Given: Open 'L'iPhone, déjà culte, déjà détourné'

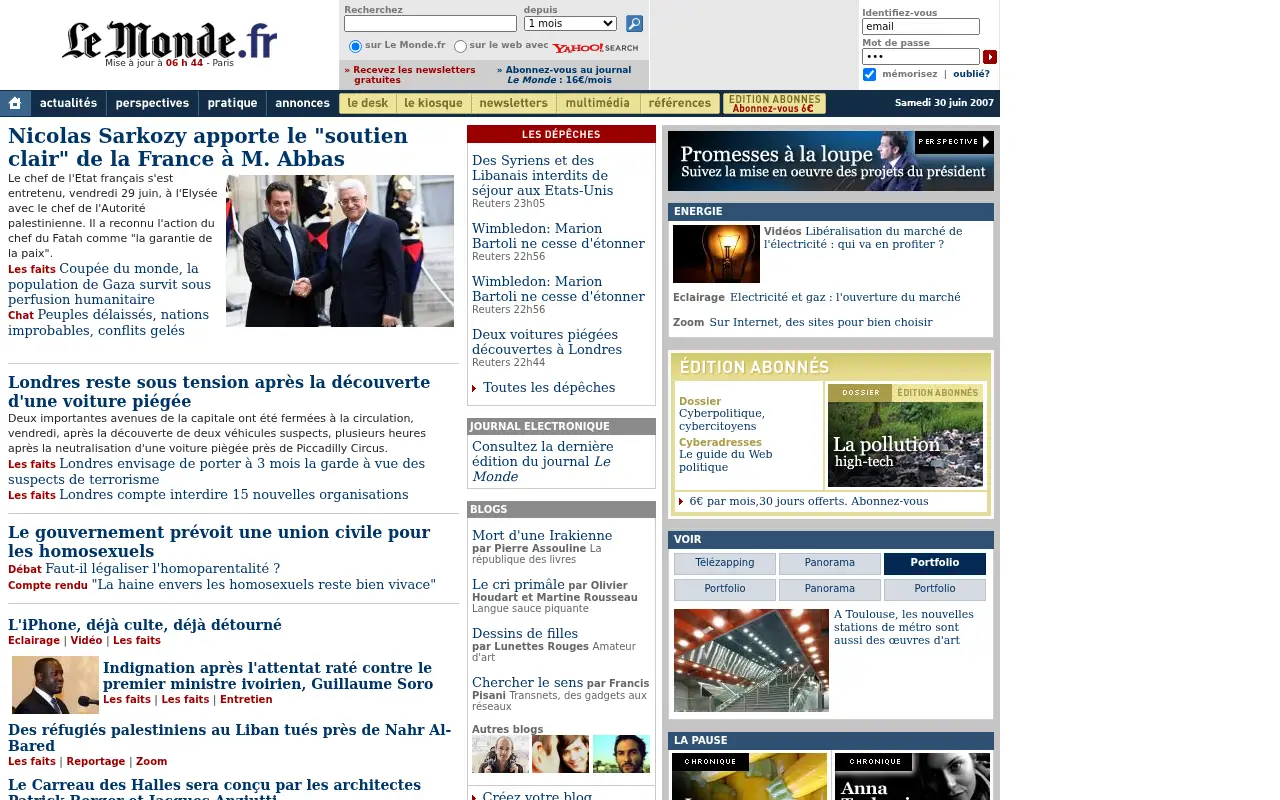Looking at the screenshot, I should pos(145,625).
